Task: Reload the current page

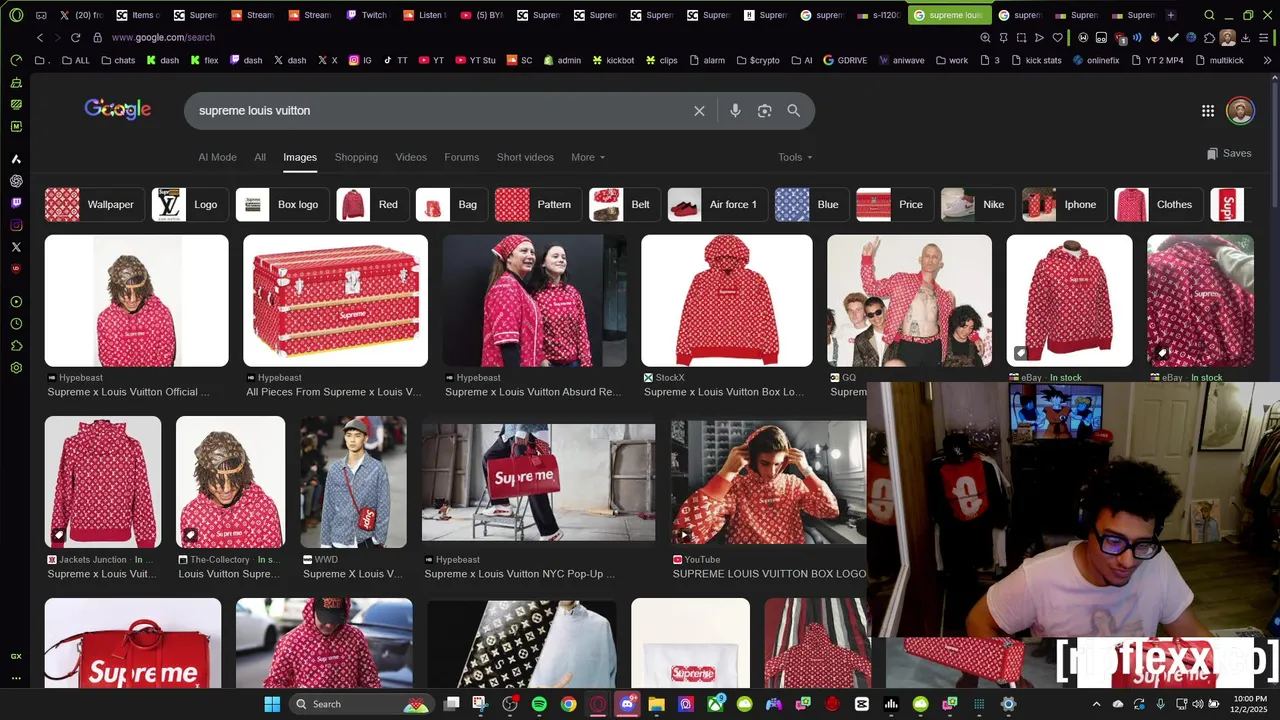Action: pyautogui.click(x=75, y=37)
